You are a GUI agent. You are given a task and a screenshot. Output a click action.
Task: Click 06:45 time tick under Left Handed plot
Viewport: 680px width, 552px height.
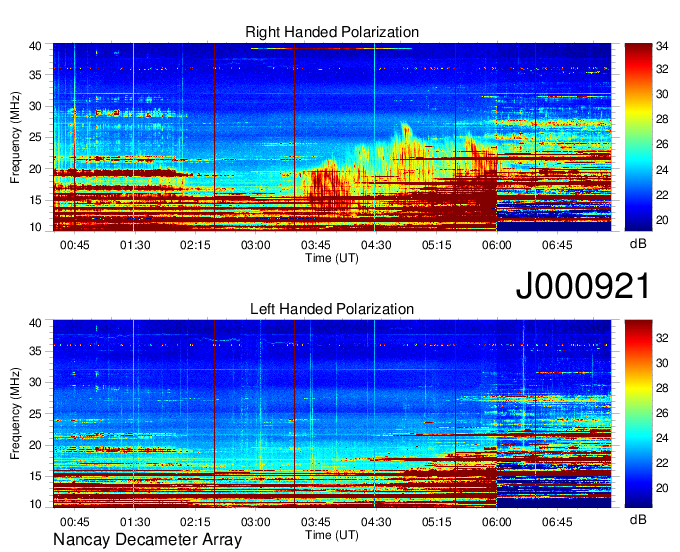[557, 522]
